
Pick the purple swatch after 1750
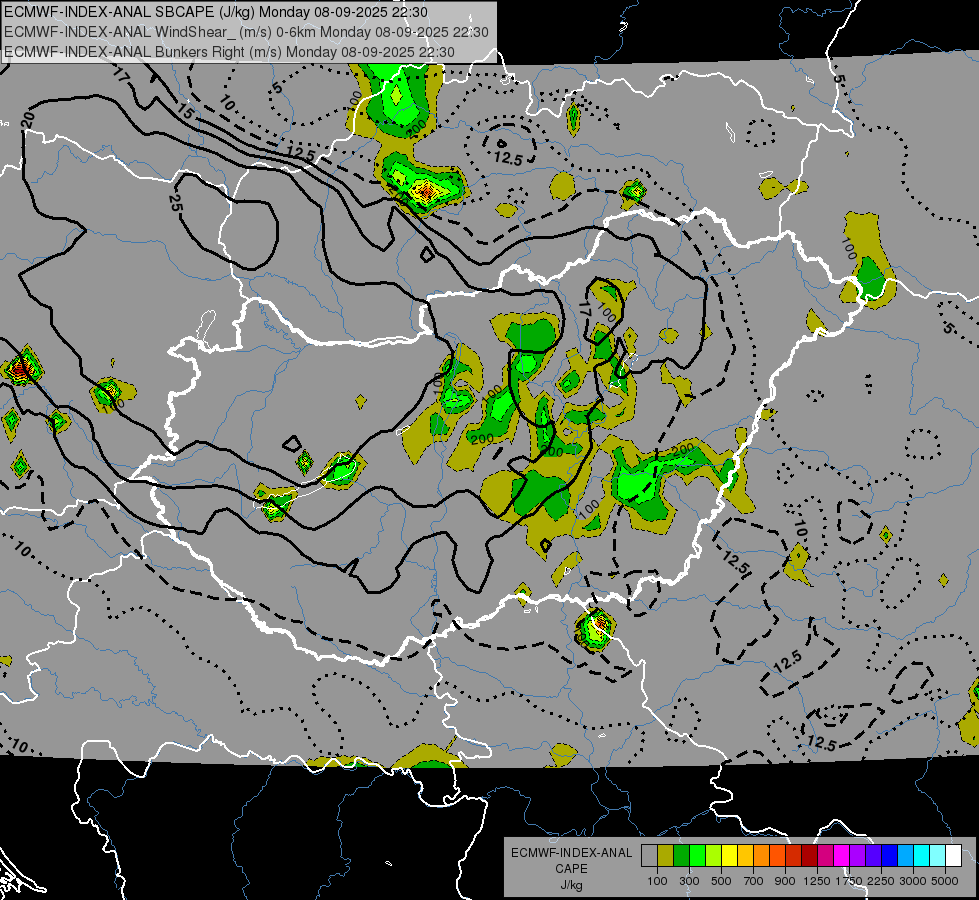coord(857,855)
